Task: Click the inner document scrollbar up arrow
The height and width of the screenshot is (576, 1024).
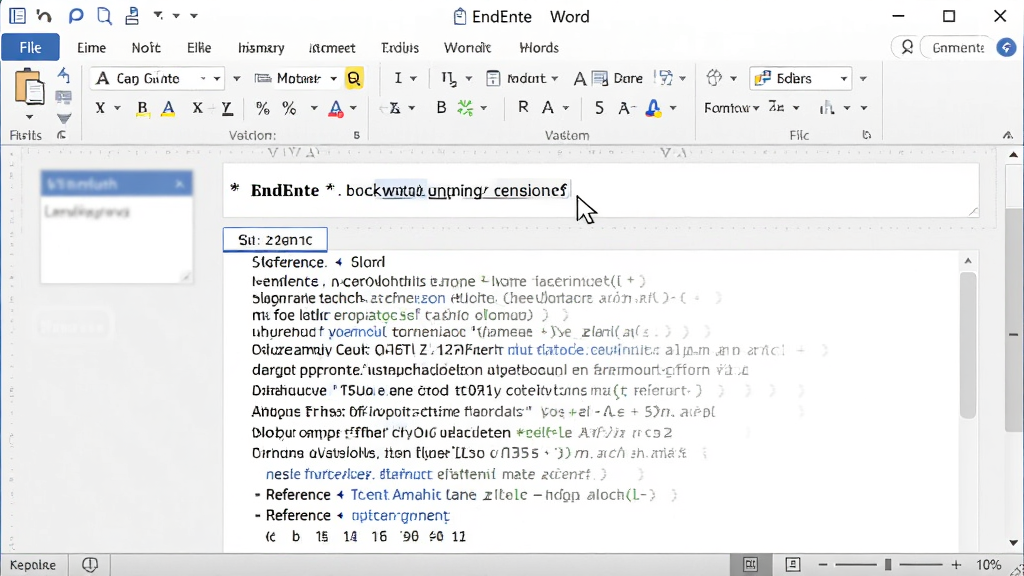Action: [x=968, y=261]
